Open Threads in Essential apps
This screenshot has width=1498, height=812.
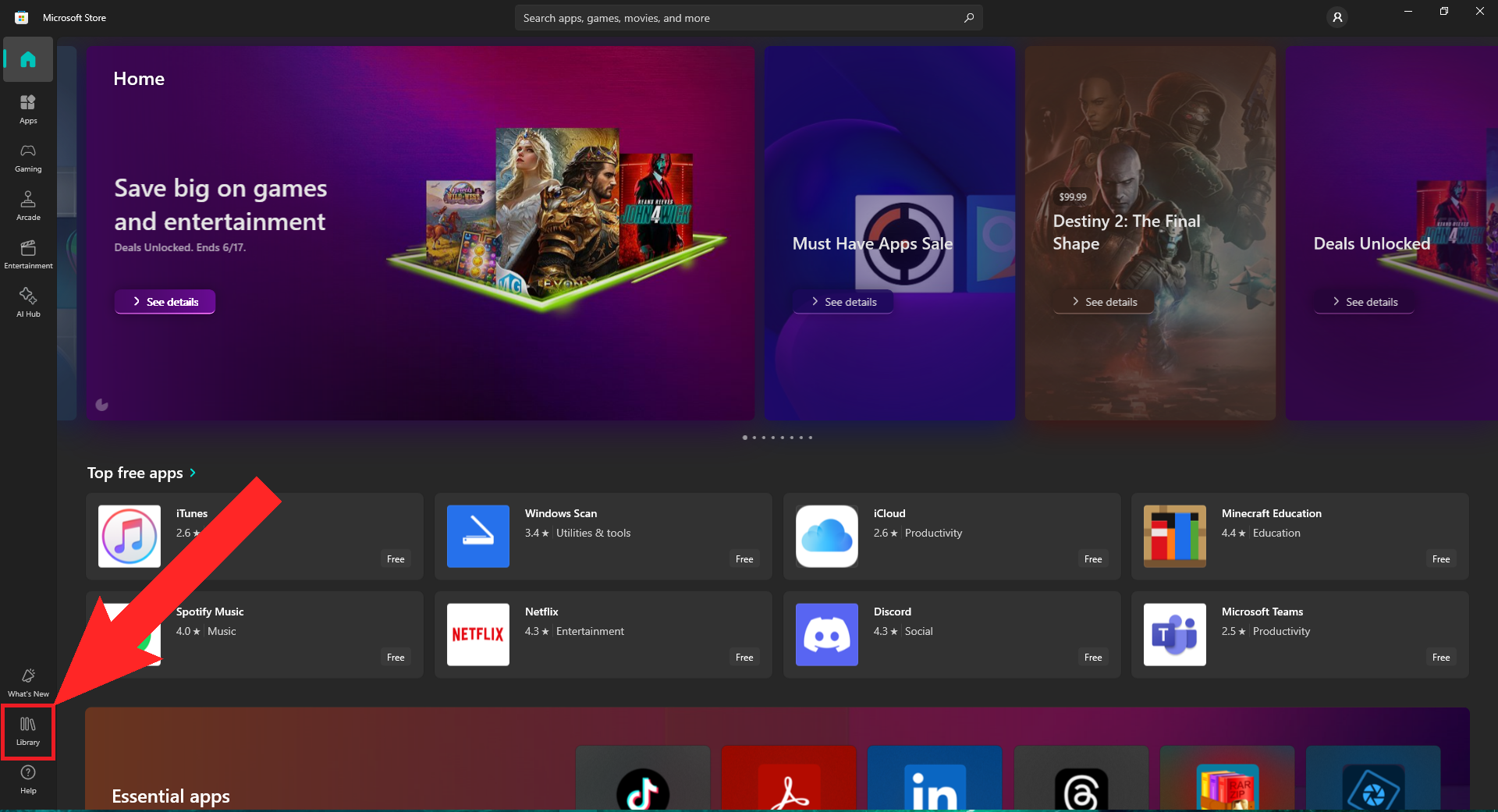point(1081,780)
